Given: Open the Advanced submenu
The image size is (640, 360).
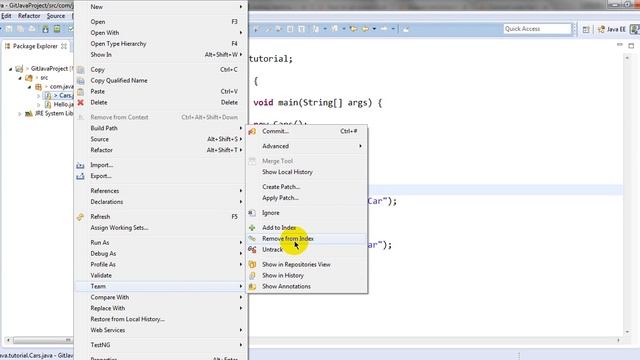Looking at the screenshot, I should (x=306, y=146).
